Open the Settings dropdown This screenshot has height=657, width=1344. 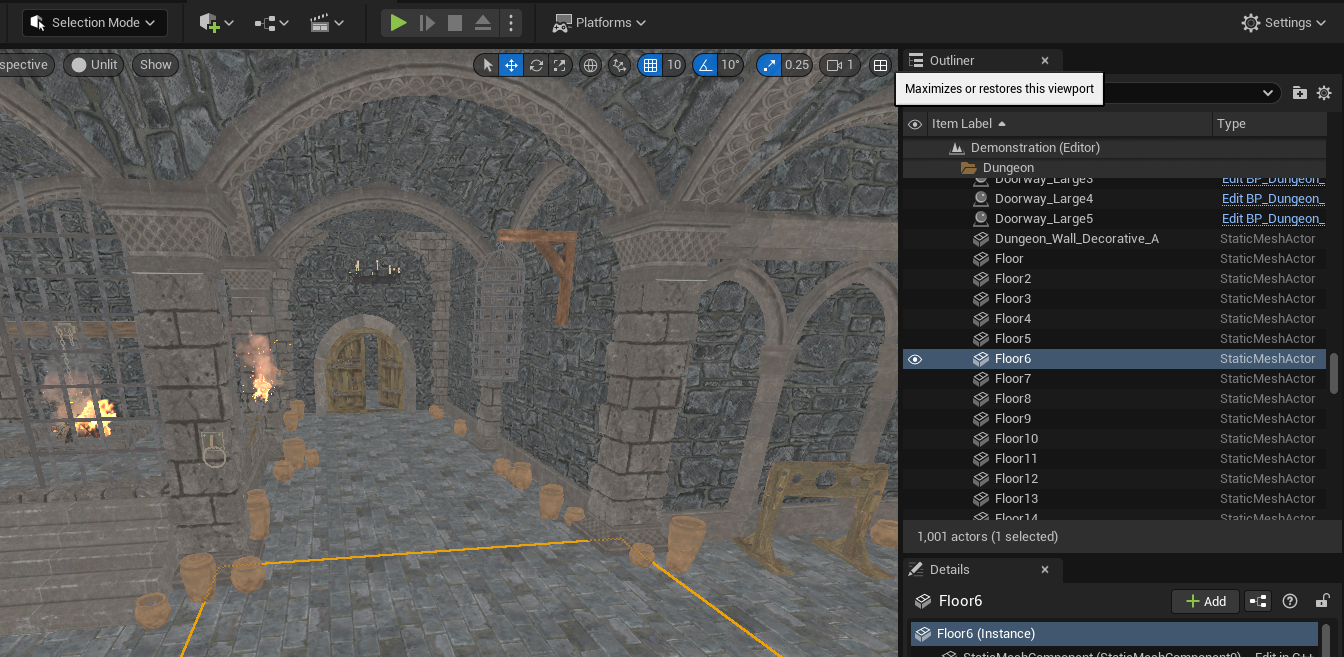[x=1284, y=22]
